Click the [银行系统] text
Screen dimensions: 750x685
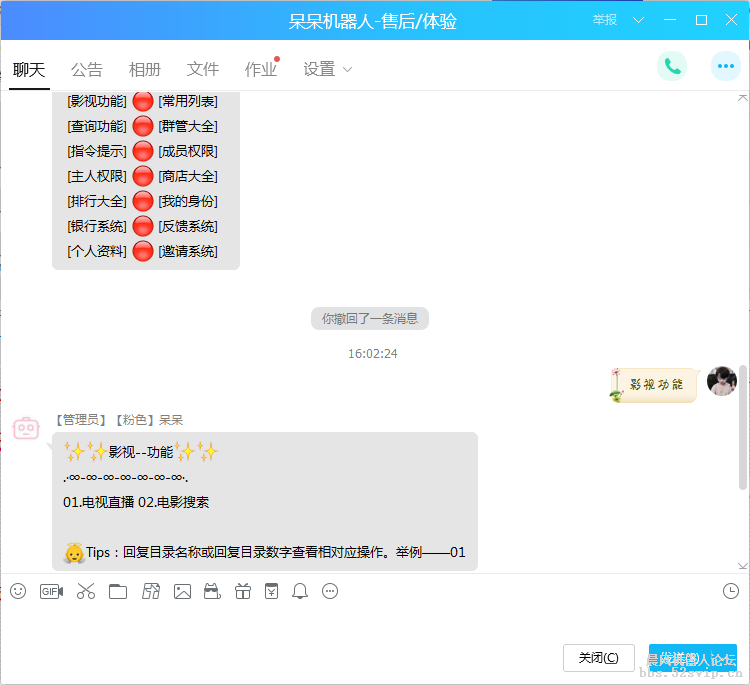click(97, 226)
